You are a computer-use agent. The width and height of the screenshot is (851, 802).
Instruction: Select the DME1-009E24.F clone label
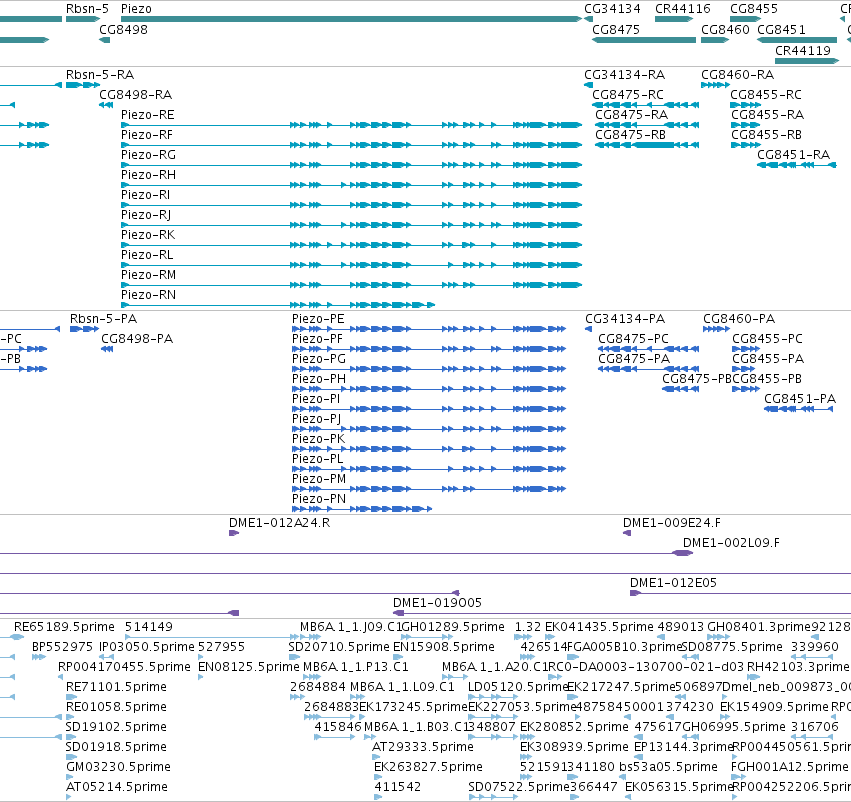(672, 523)
